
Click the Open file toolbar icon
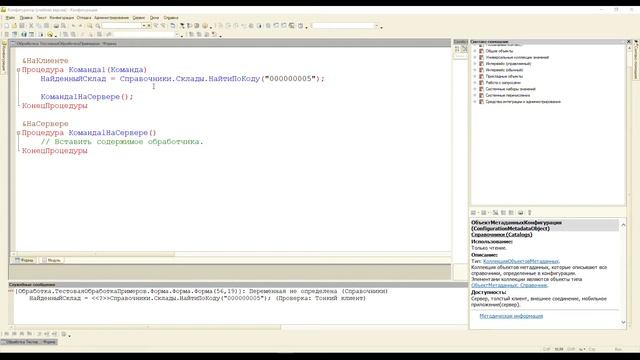click(14, 26)
